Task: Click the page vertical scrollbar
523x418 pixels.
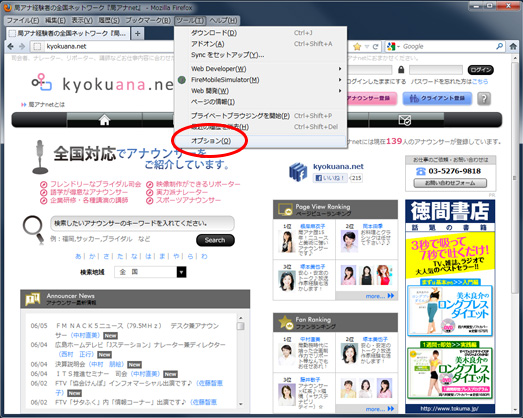Action: [514, 177]
